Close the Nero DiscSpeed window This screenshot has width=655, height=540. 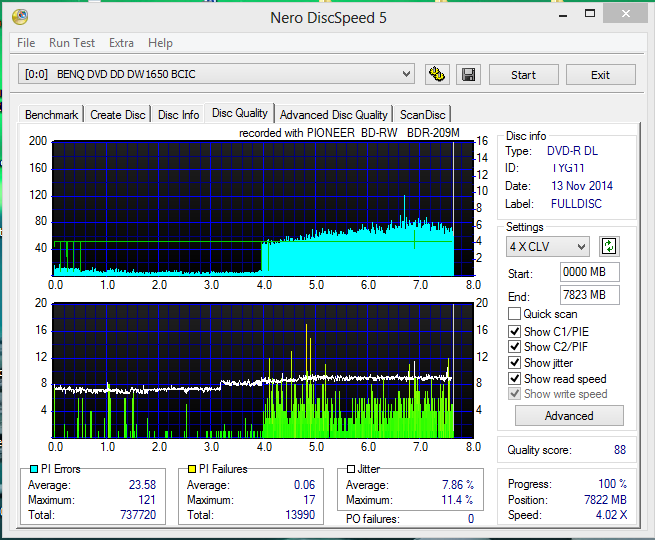pos(625,14)
